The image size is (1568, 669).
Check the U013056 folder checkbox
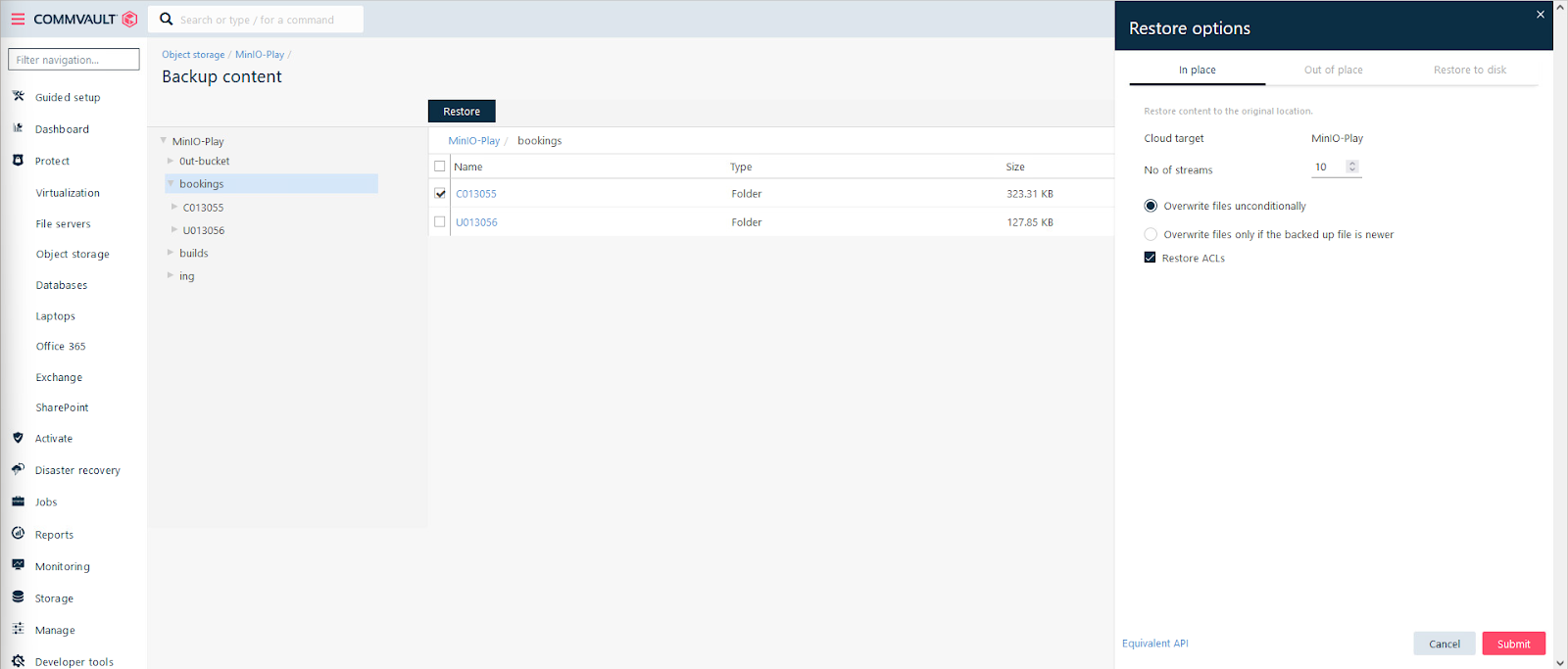[x=440, y=222]
